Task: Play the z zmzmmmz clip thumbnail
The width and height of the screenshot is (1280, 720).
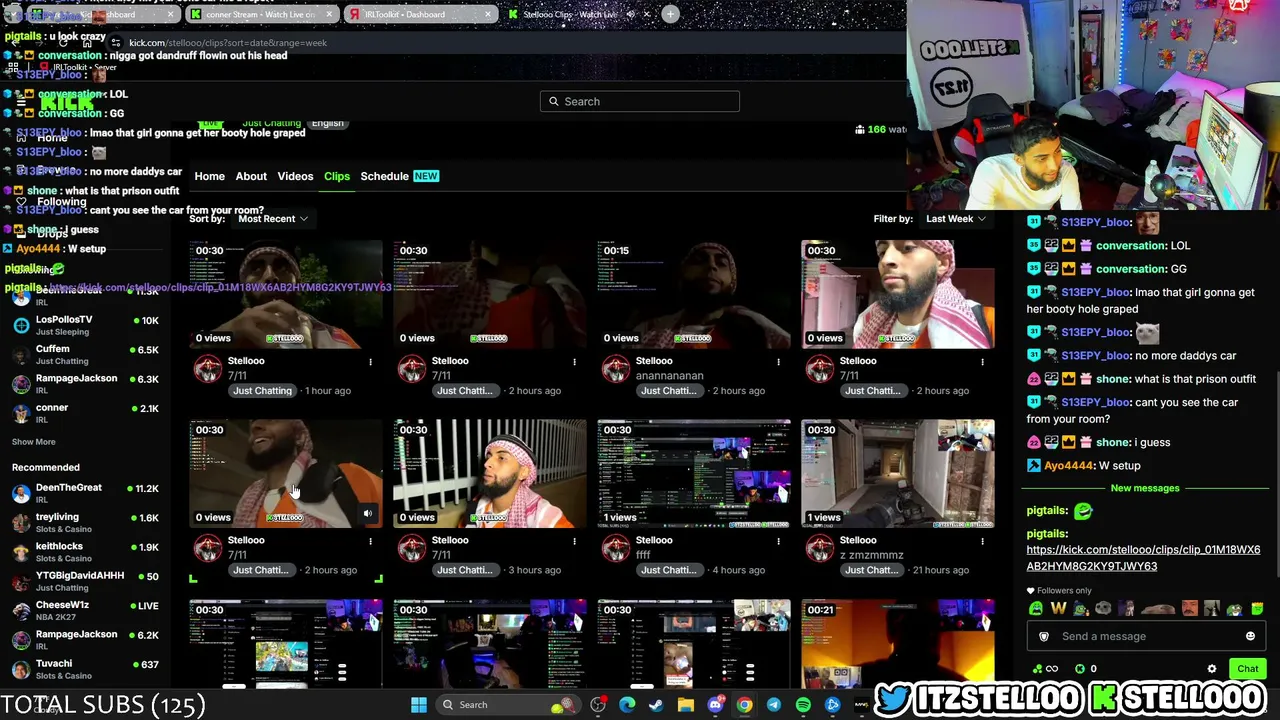Action: pyautogui.click(x=898, y=473)
